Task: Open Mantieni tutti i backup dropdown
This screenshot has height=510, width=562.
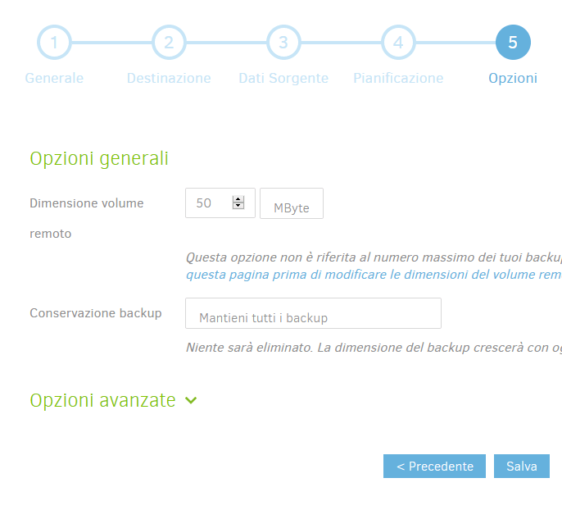Action: tap(313, 313)
